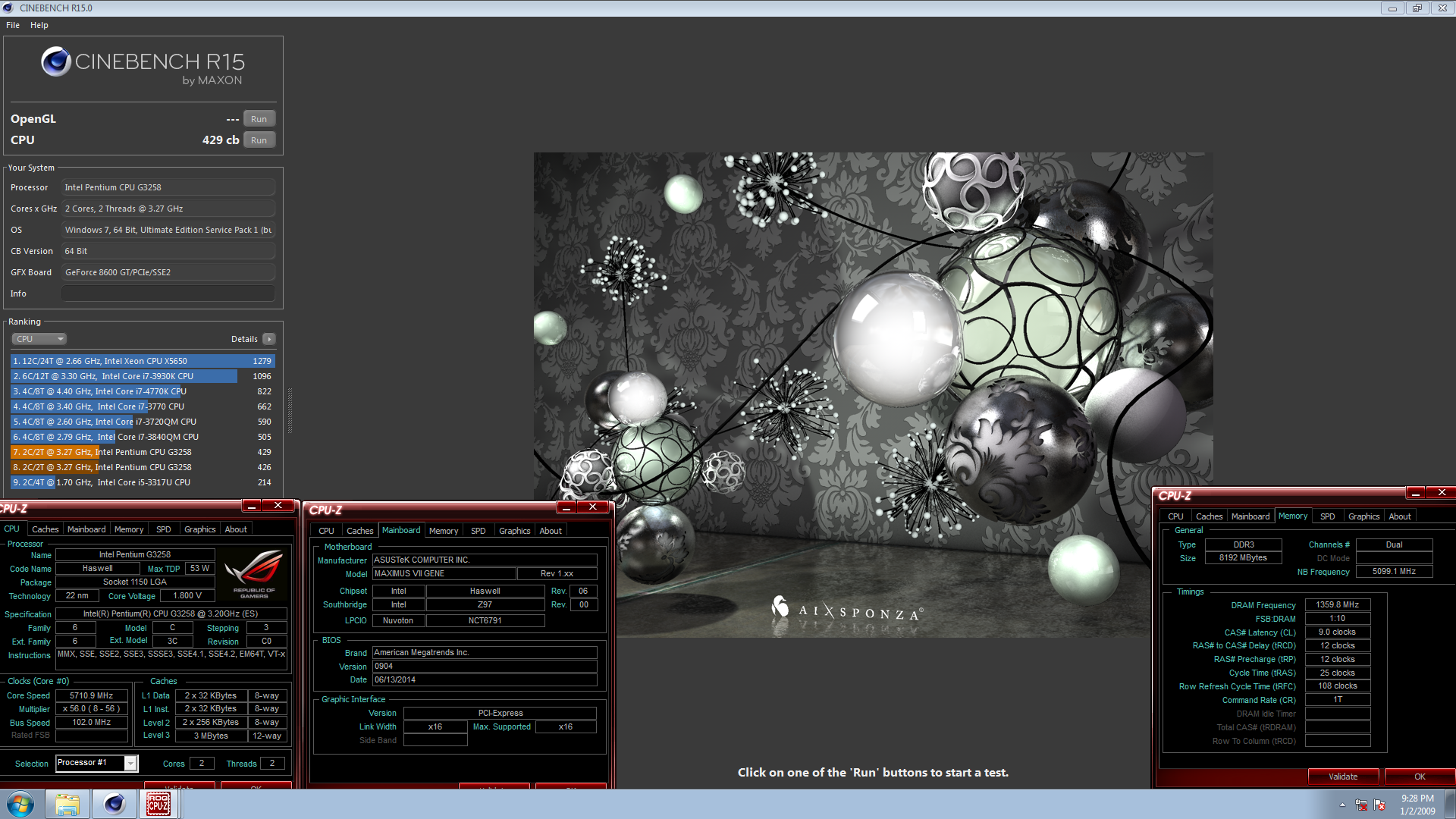
Task: Switch to Mainboard tab in left CPU-Z window
Action: [86, 529]
